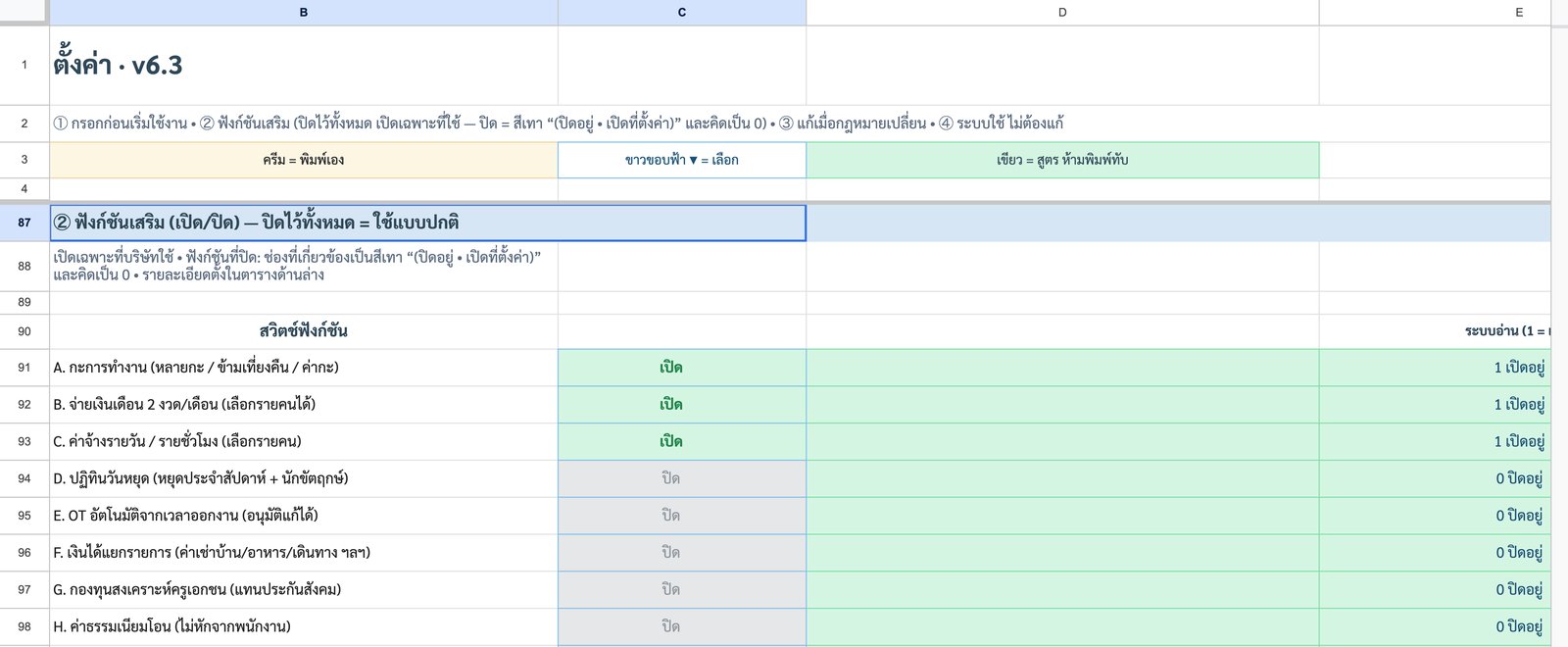
Task: Select the label H. ค่าธรรมเนียมโอน
Action: (x=171, y=626)
